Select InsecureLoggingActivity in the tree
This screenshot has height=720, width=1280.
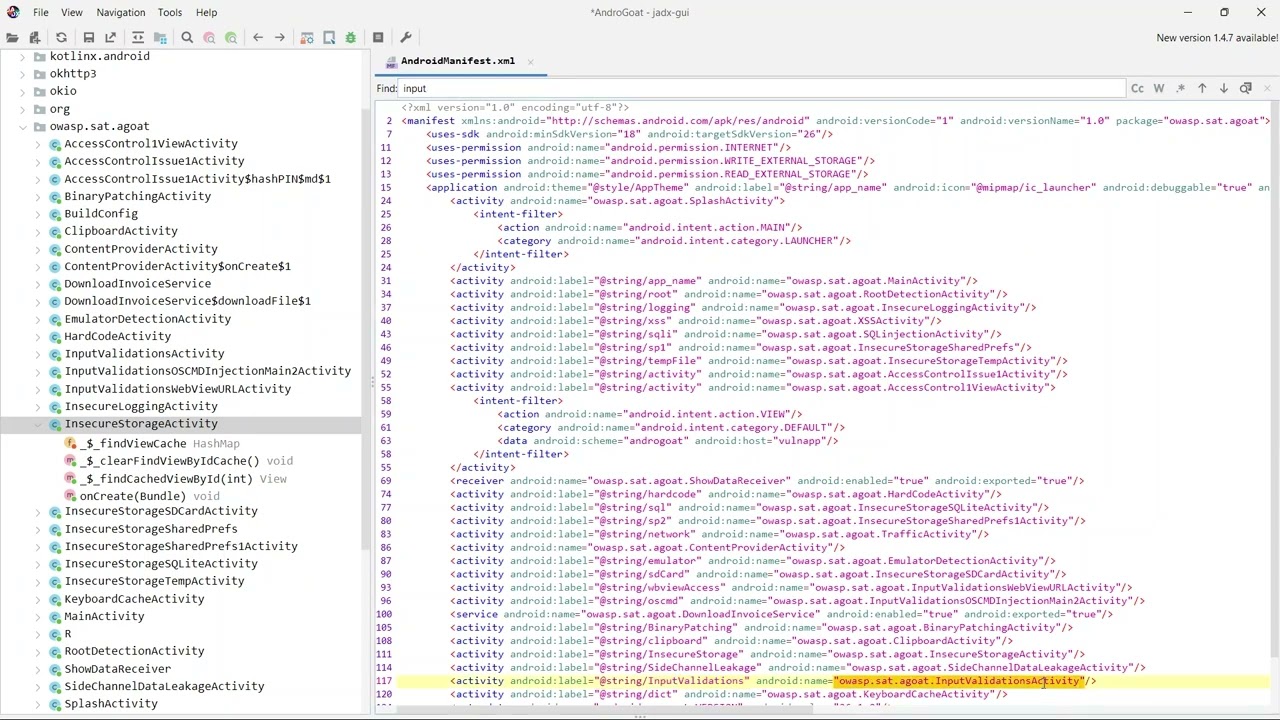pyautogui.click(x=141, y=406)
